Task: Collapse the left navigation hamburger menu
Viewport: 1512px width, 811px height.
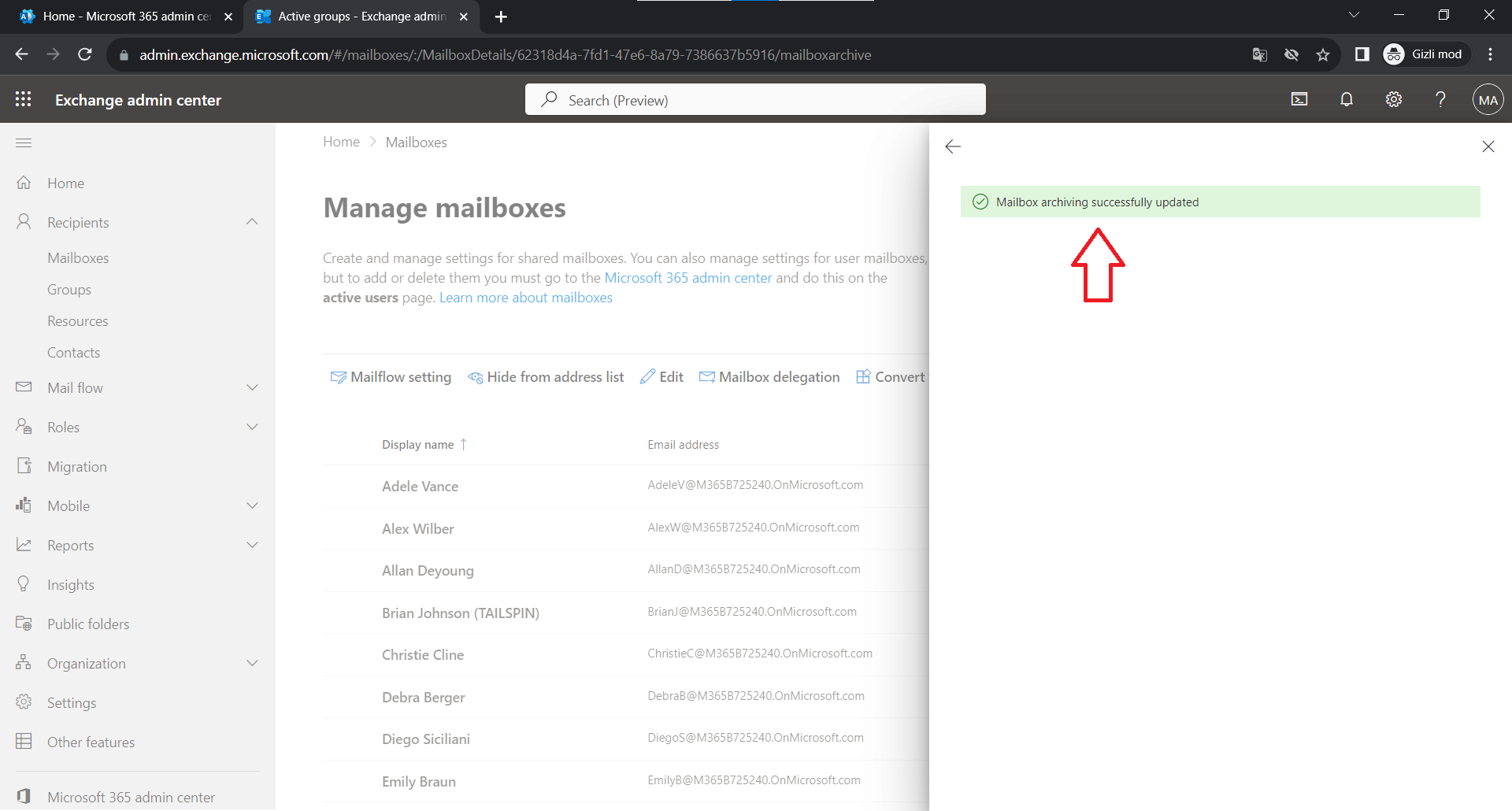Action: (x=24, y=143)
